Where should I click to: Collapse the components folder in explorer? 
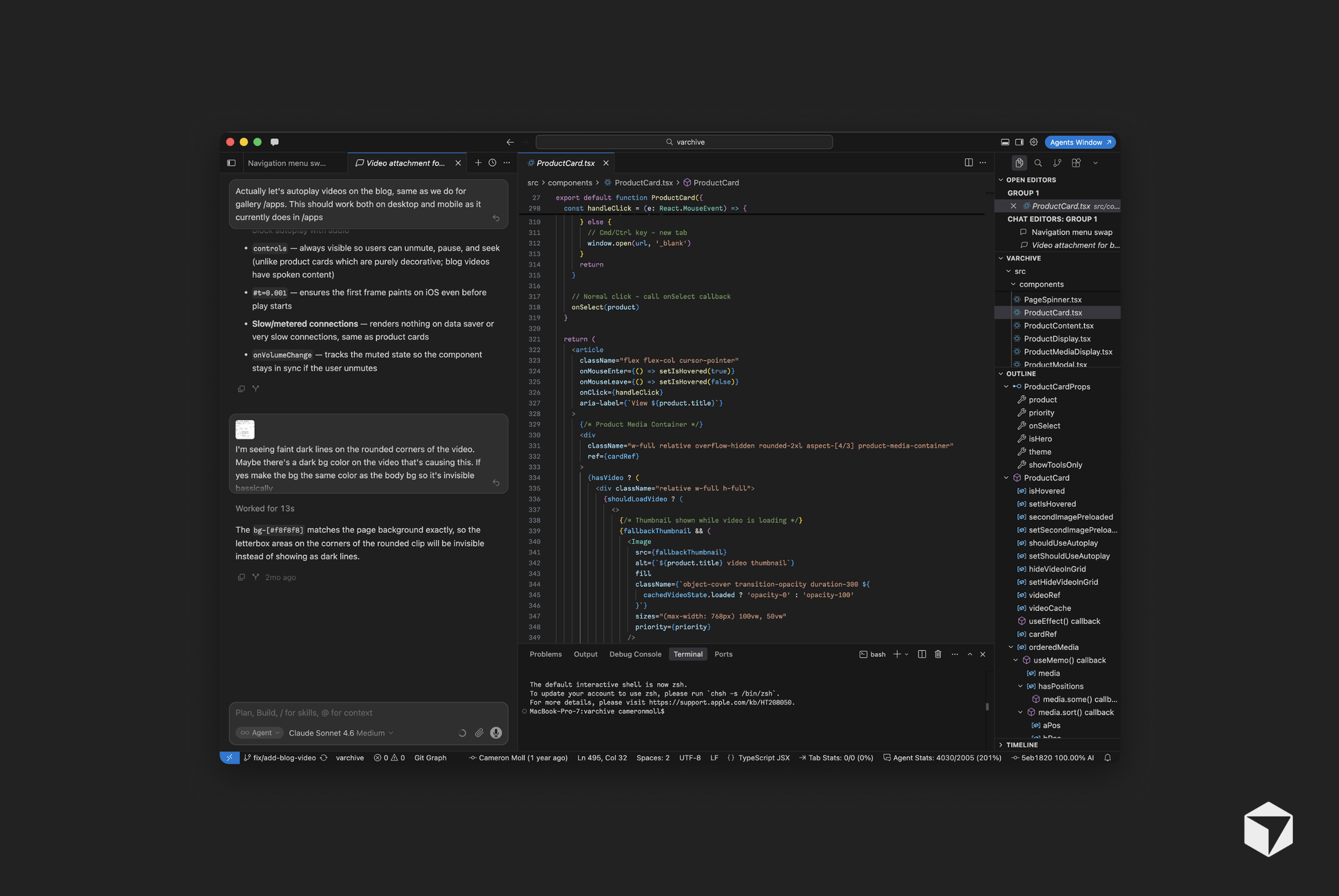1013,284
